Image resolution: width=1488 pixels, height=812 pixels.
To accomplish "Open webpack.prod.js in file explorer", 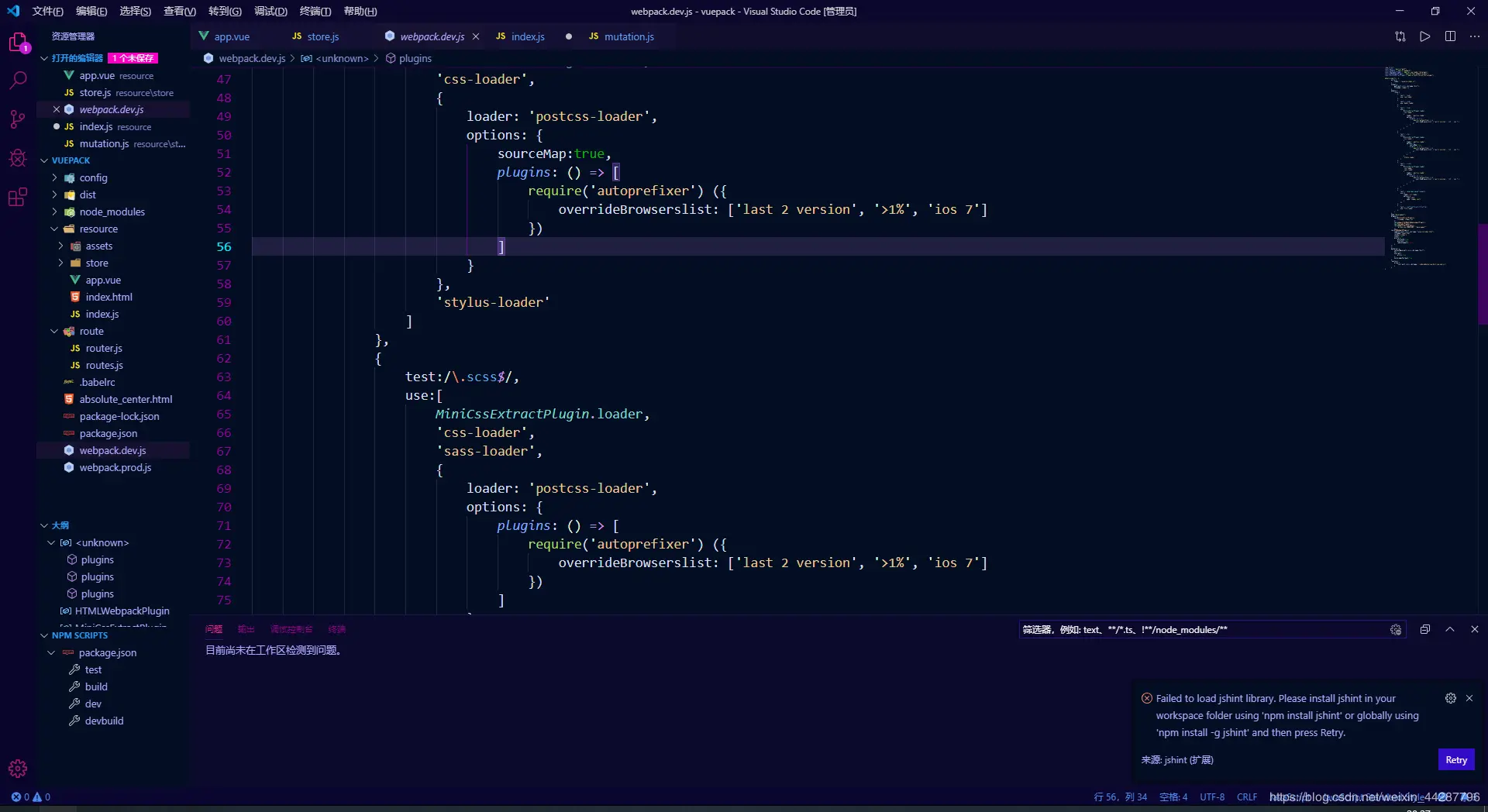I will (x=115, y=467).
